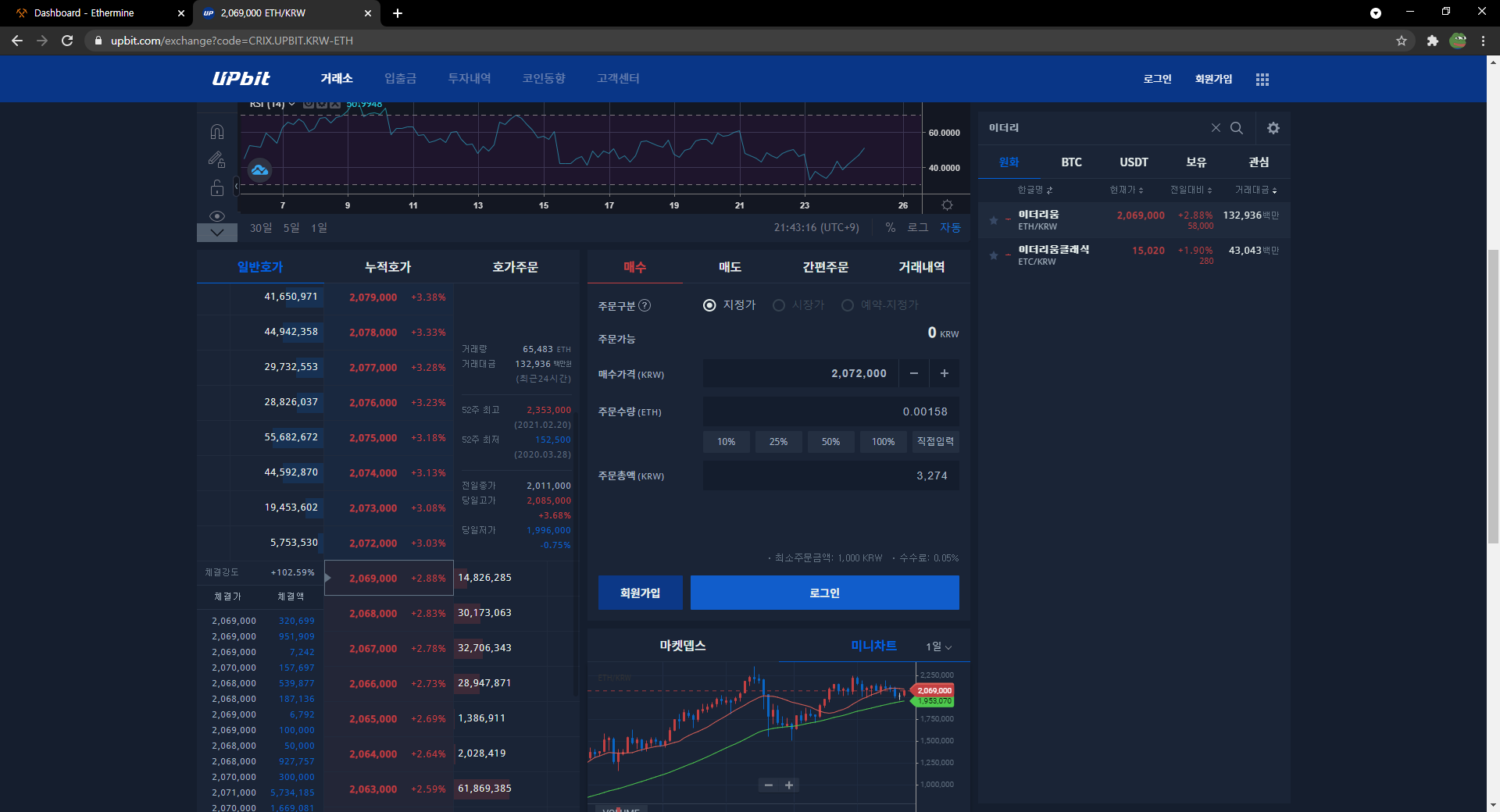Click the TradingView cloud logo on chart

(x=259, y=169)
